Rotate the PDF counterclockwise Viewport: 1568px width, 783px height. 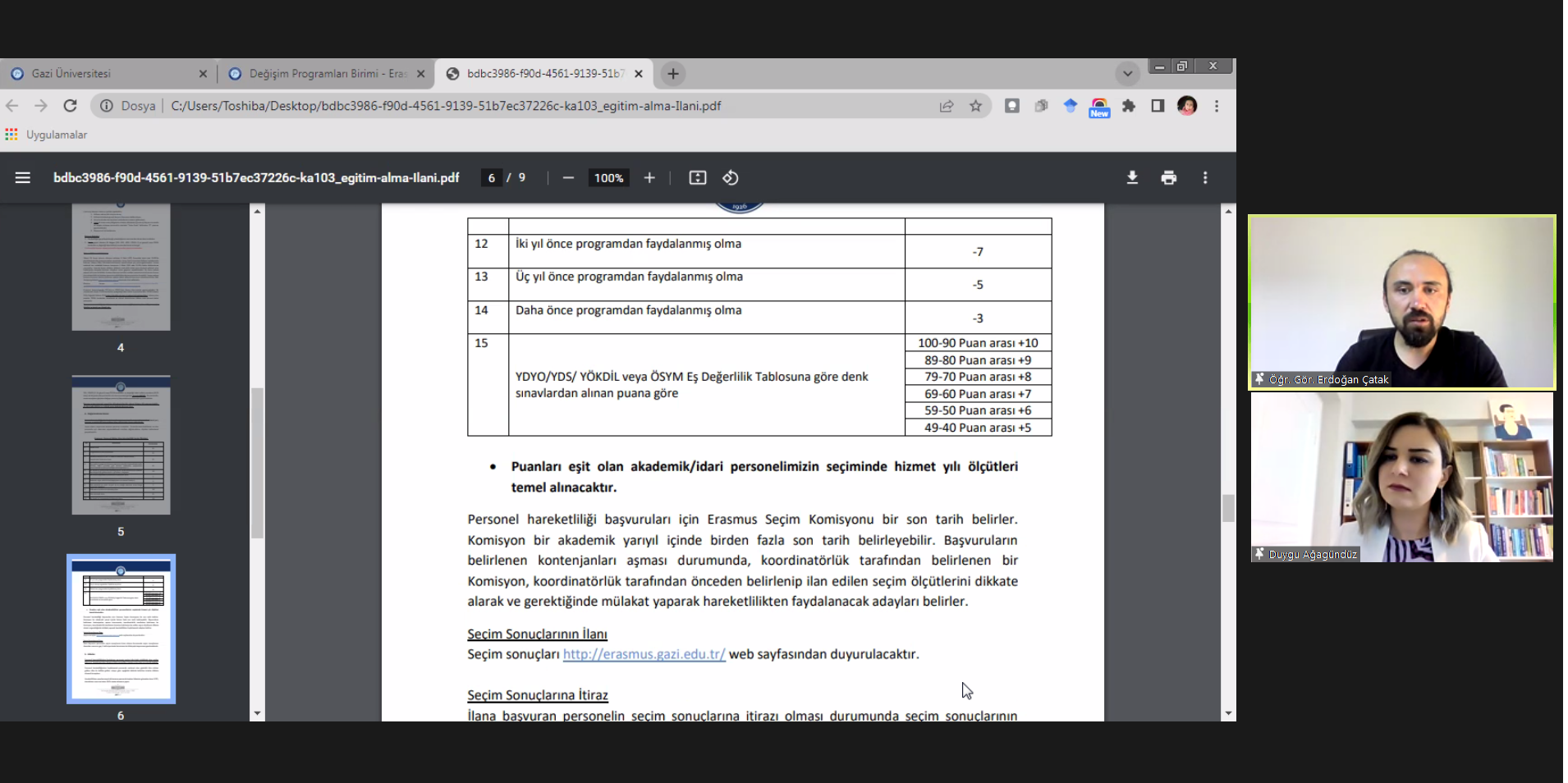click(x=731, y=178)
